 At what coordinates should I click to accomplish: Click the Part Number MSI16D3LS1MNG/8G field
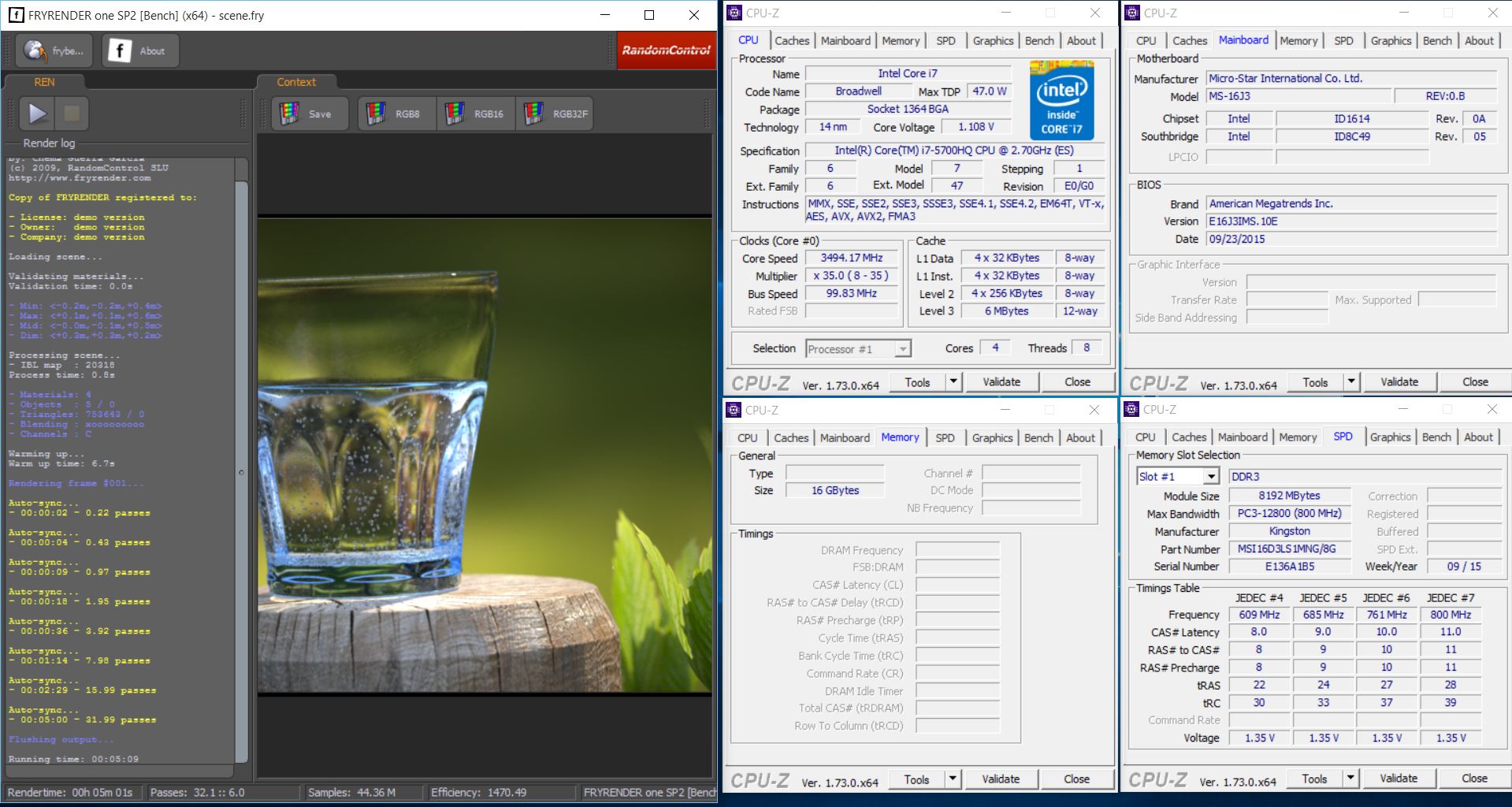pyautogui.click(x=1289, y=549)
